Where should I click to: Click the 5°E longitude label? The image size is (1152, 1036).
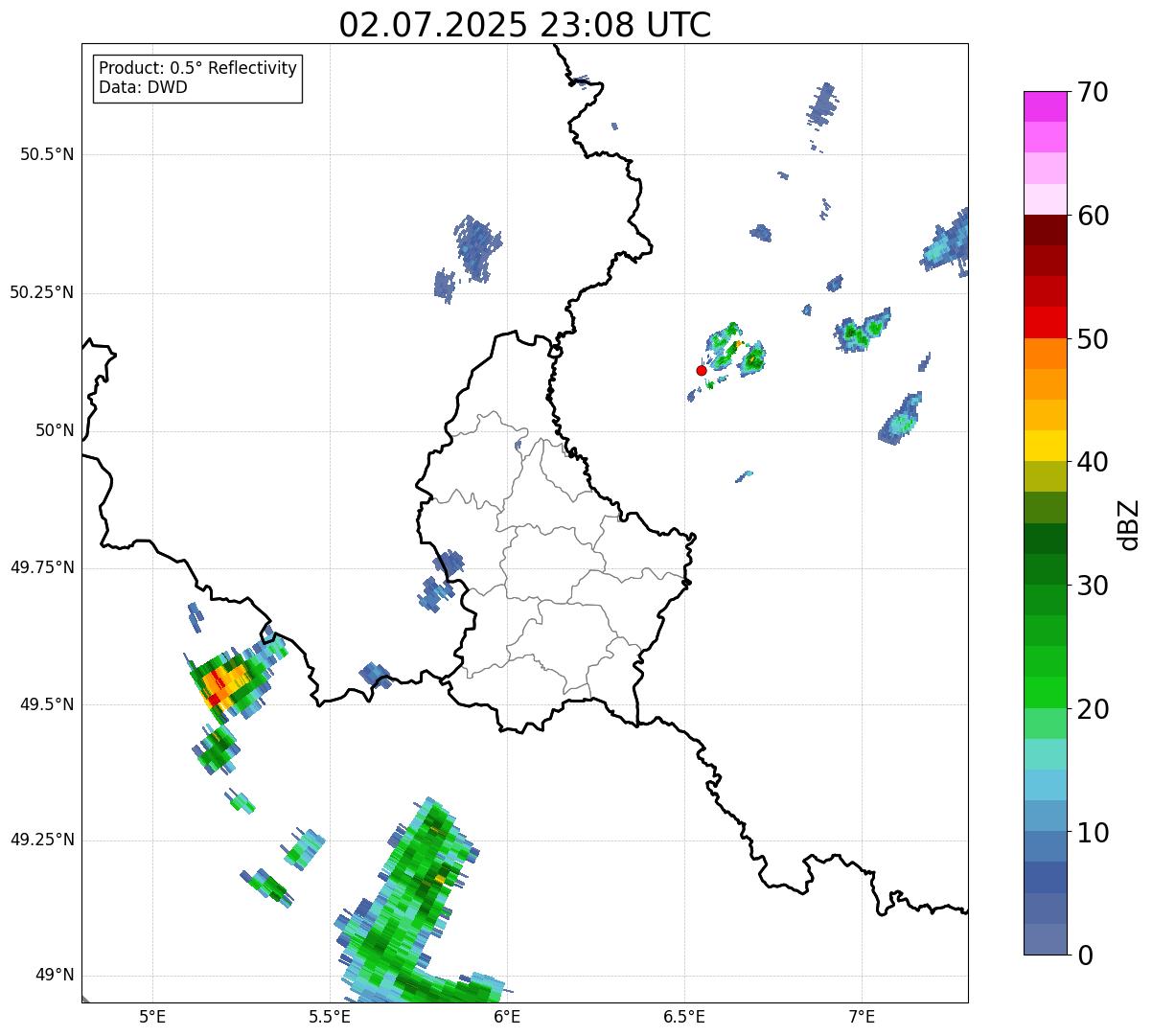[152, 1016]
